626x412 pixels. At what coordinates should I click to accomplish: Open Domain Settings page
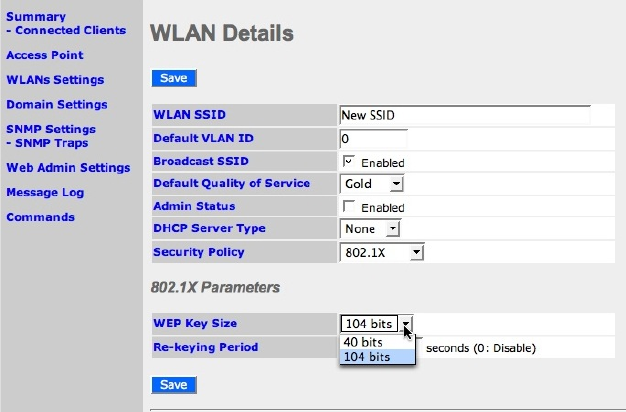[56, 104]
